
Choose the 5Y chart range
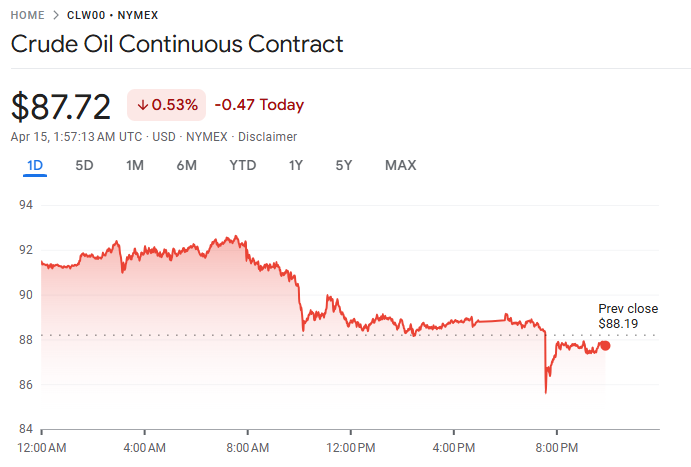[344, 165]
